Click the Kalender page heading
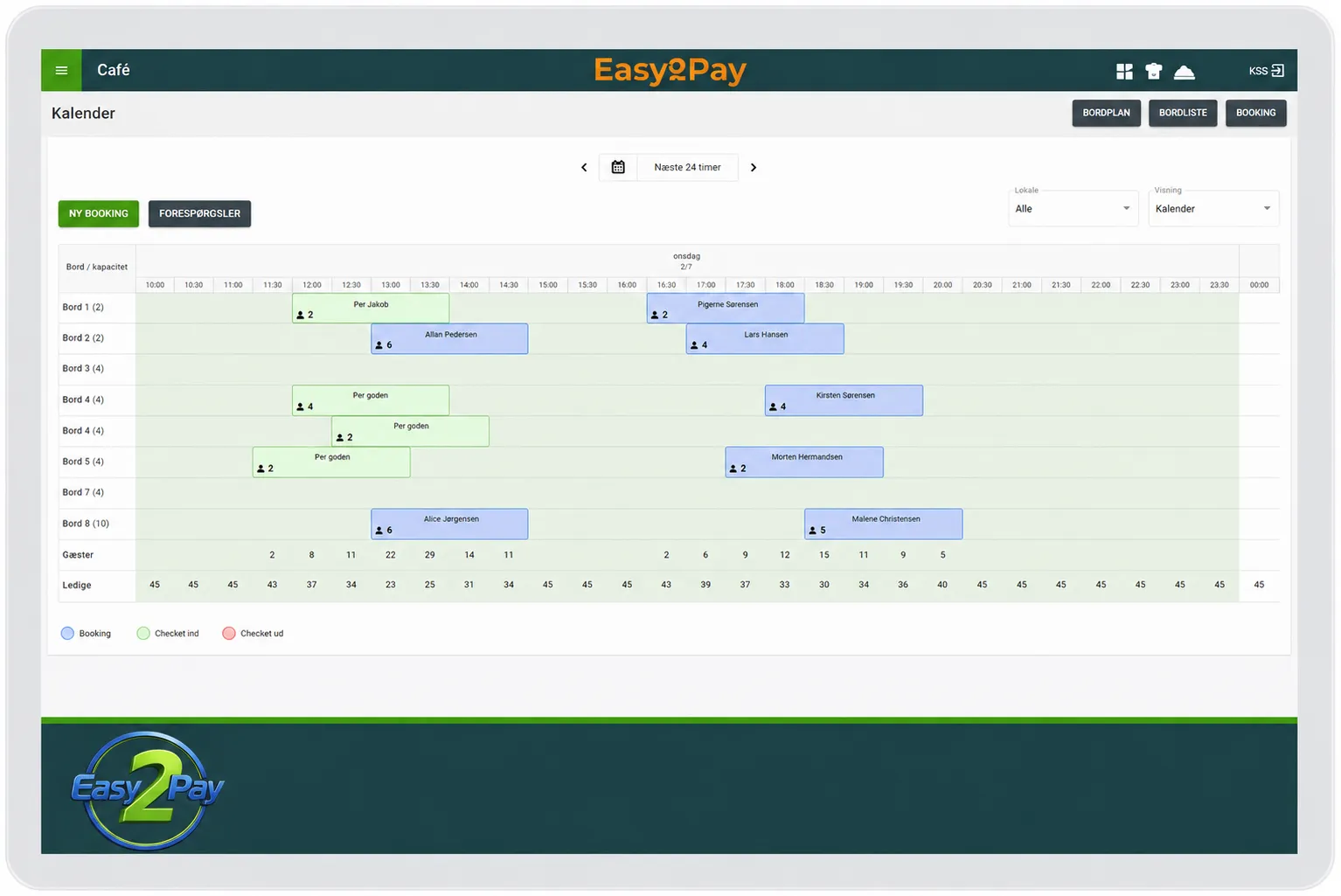The height and width of the screenshot is (896, 1341). pyautogui.click(x=83, y=114)
